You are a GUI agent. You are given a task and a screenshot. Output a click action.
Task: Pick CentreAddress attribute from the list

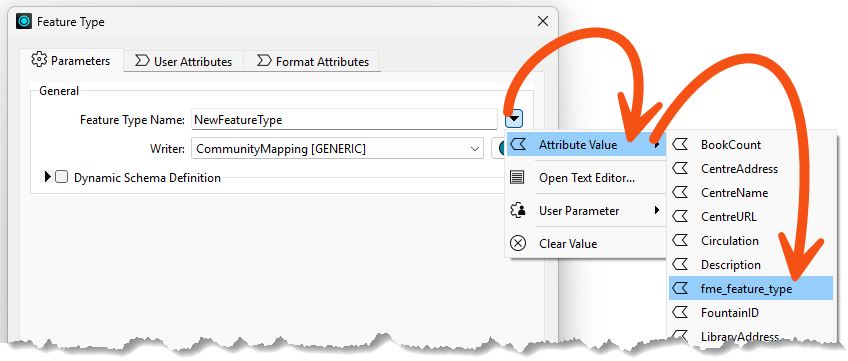point(751,169)
